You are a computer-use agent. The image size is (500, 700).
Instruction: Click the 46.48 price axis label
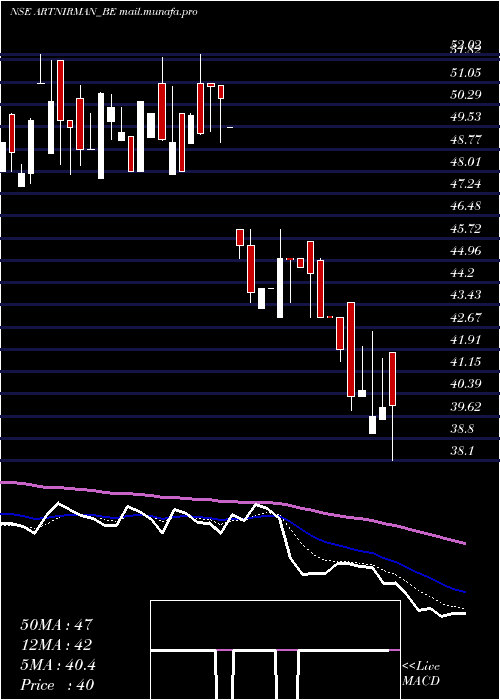466,206
